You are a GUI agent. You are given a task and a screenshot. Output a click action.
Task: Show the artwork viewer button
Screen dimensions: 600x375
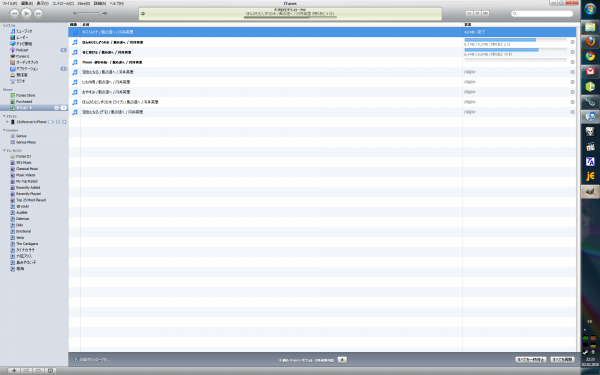click(51, 371)
